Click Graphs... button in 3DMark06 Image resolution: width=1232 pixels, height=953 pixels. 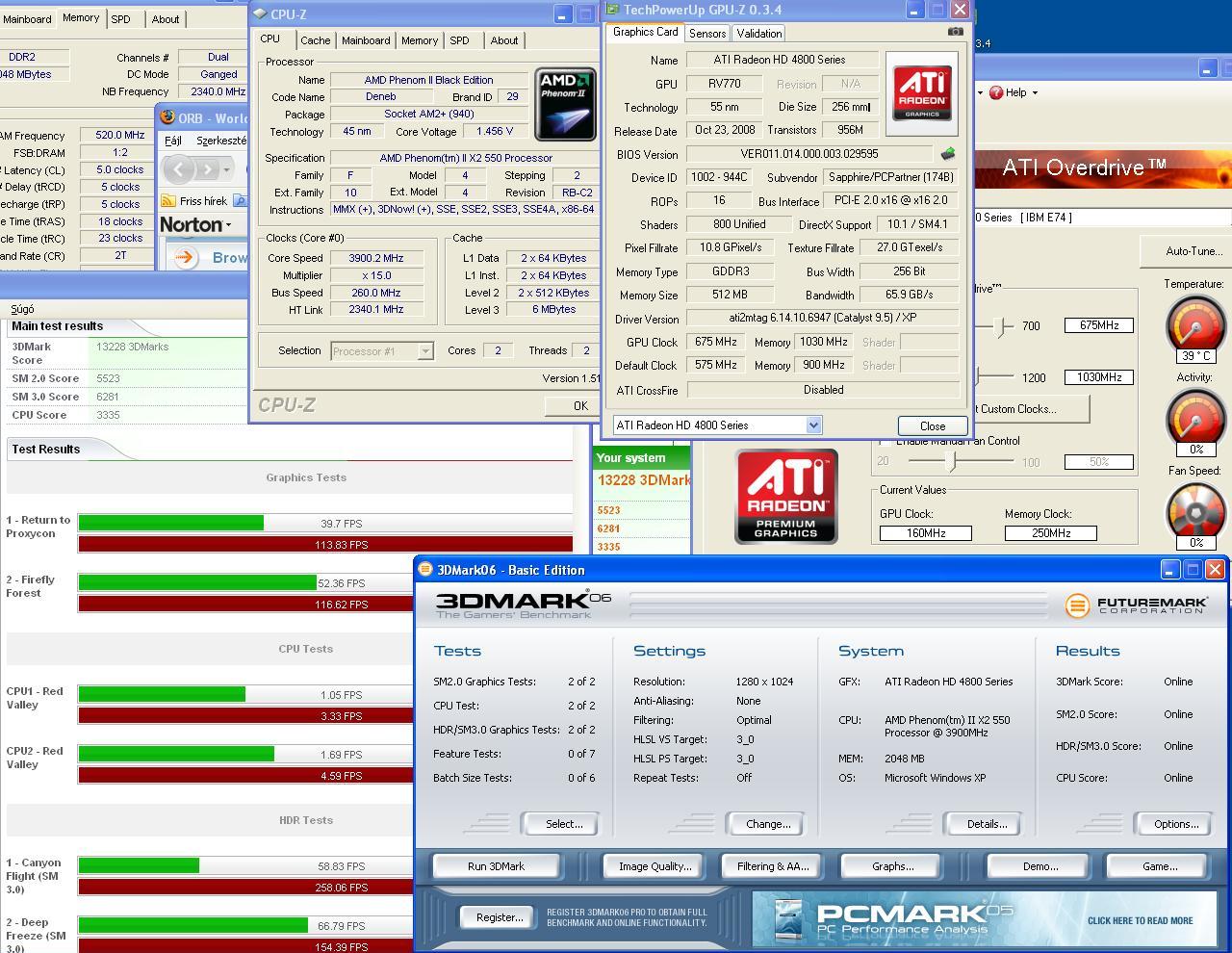coord(892,866)
